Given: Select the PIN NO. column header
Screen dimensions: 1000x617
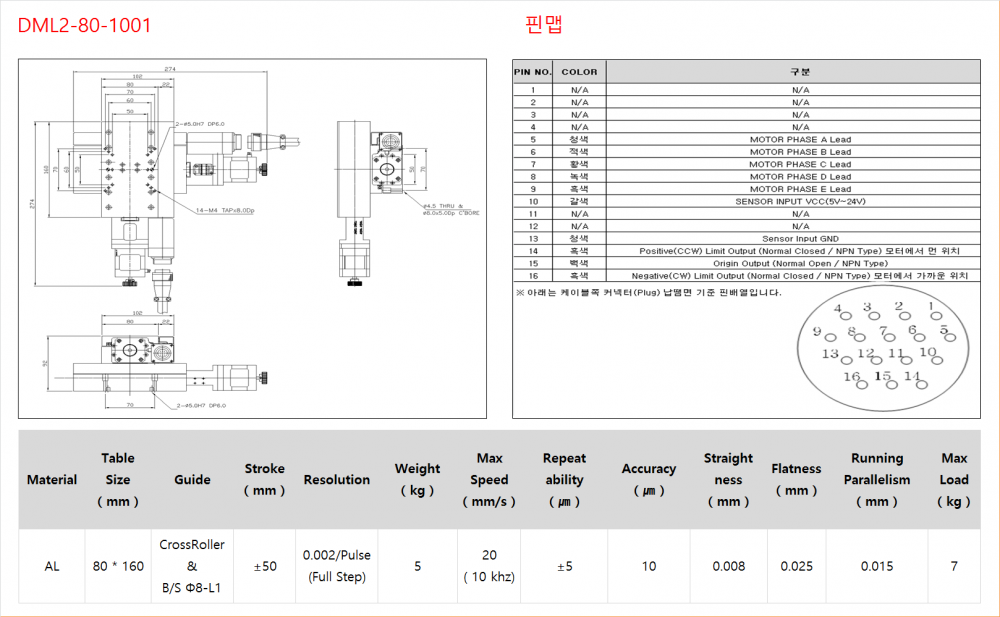Looking at the screenshot, I should (532, 72).
